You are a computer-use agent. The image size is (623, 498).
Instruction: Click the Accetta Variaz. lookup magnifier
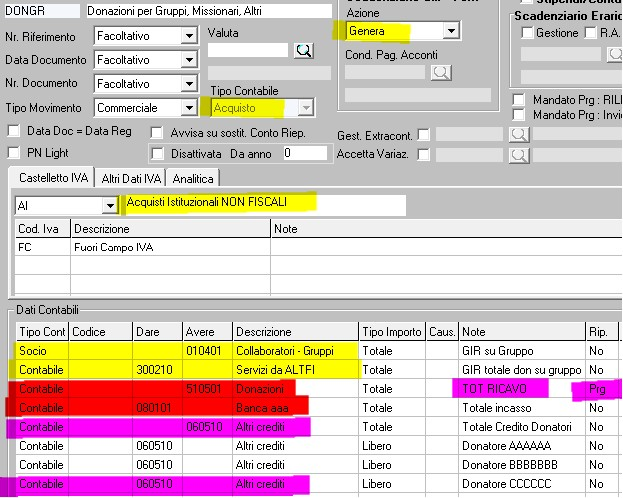pos(518,155)
